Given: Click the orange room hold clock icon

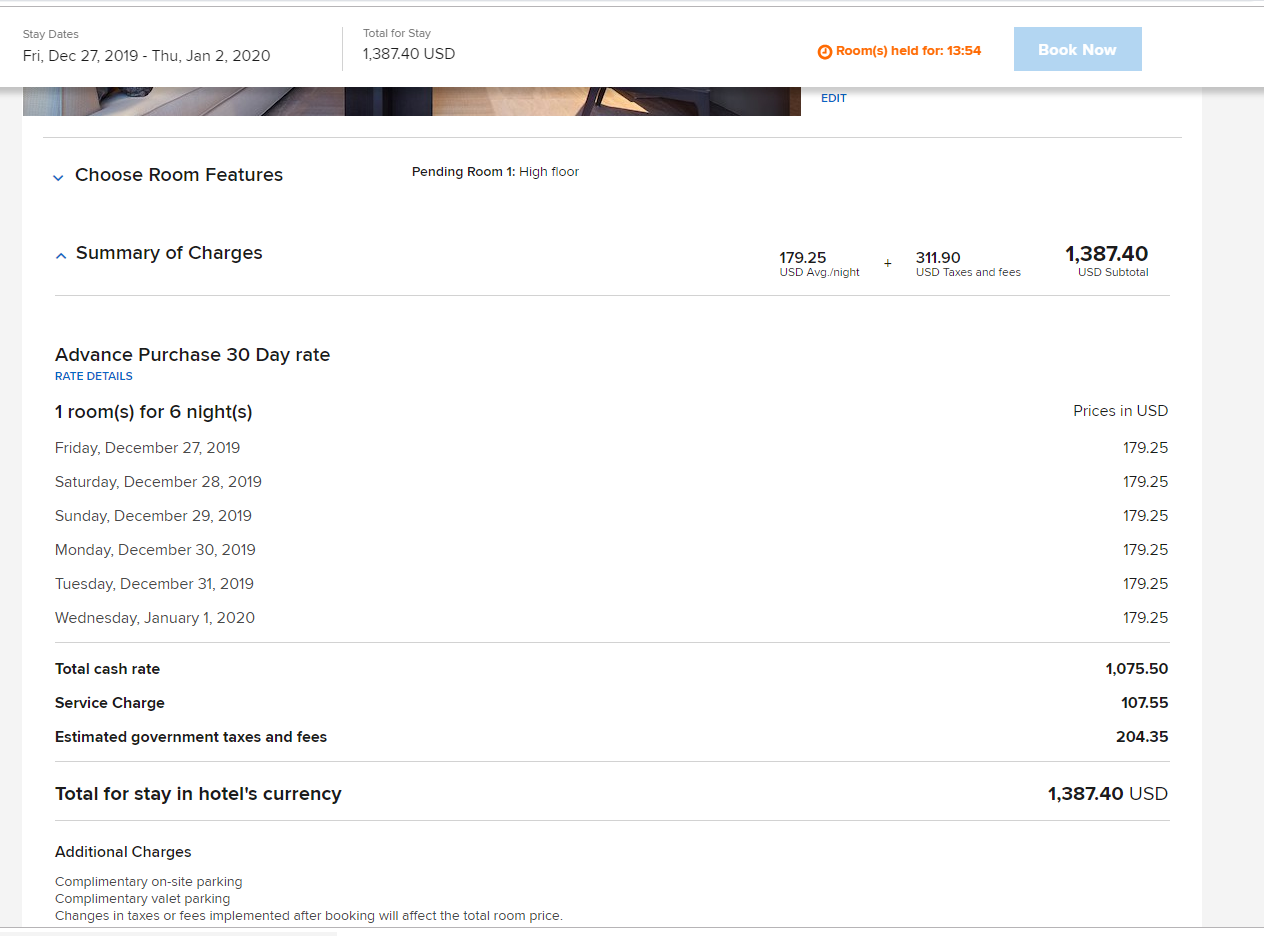Looking at the screenshot, I should 825,51.
